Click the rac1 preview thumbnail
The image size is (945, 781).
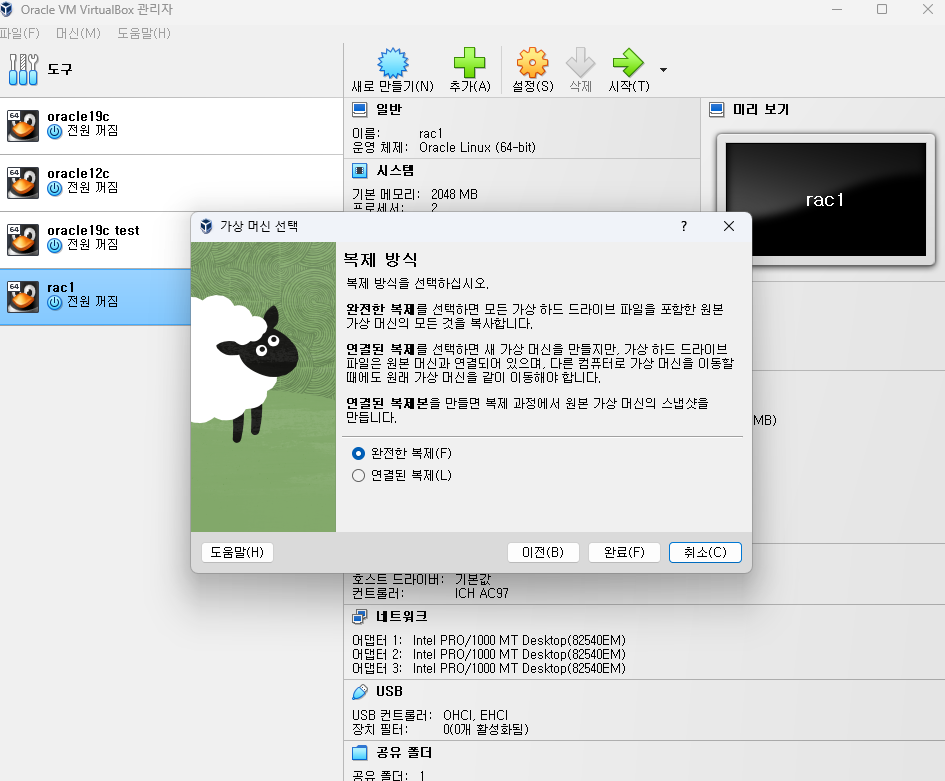coord(825,199)
